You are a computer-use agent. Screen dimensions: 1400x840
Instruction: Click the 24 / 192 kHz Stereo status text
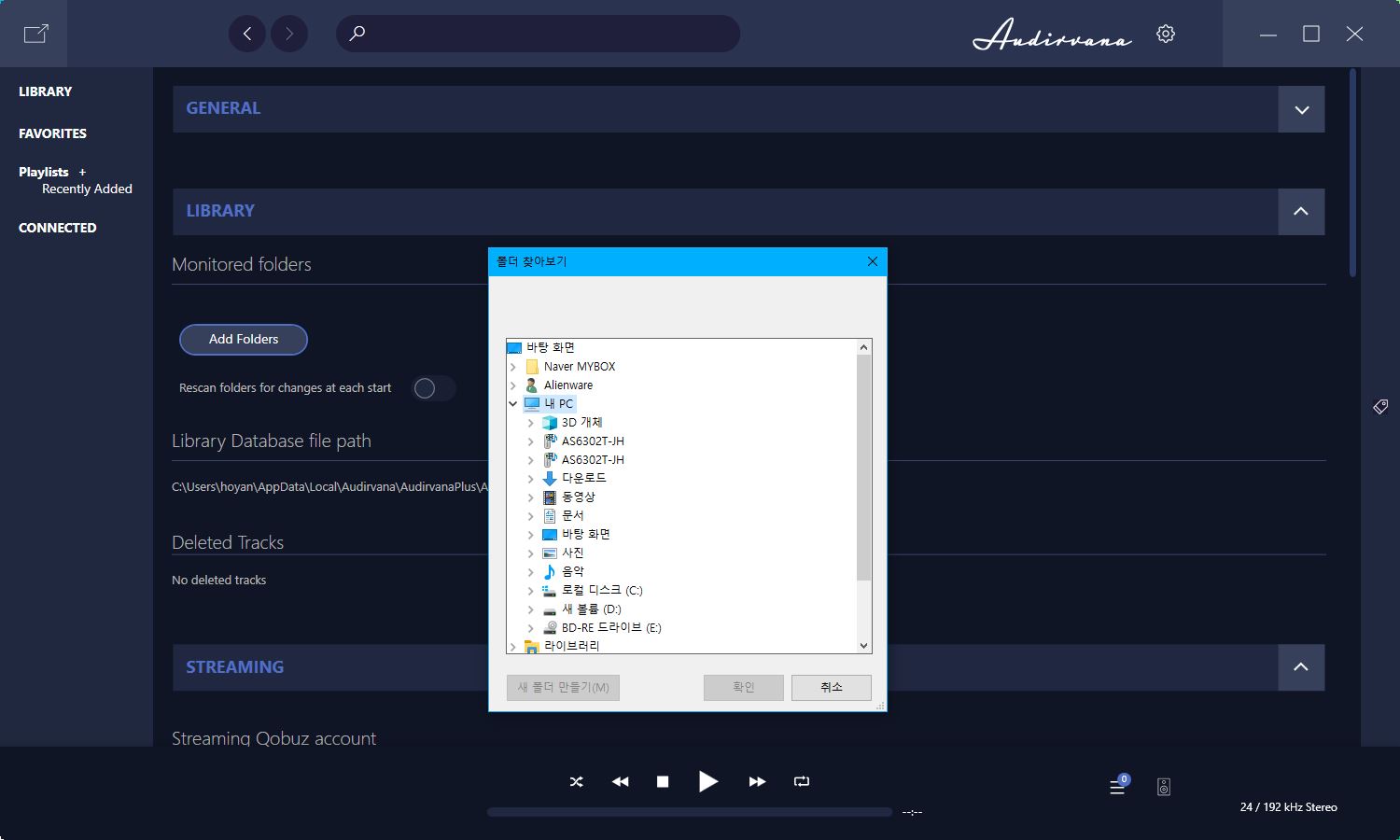coord(1288,807)
